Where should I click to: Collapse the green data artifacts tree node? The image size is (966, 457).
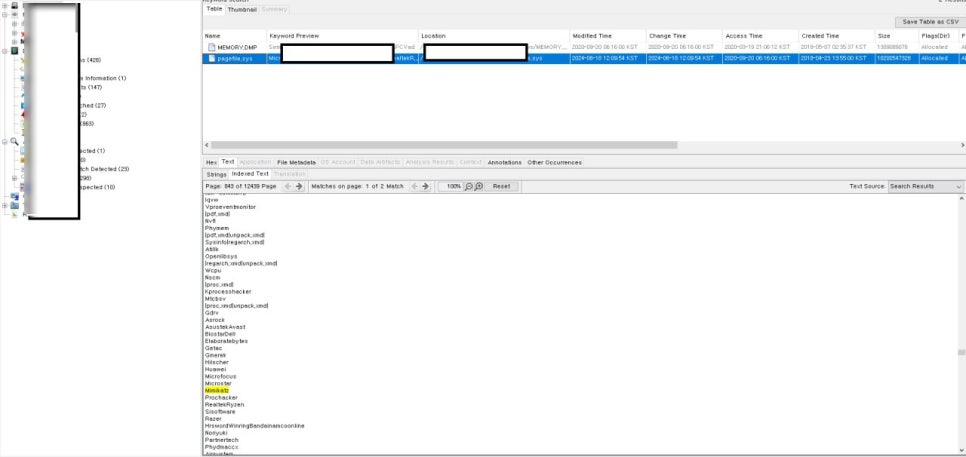(6, 51)
